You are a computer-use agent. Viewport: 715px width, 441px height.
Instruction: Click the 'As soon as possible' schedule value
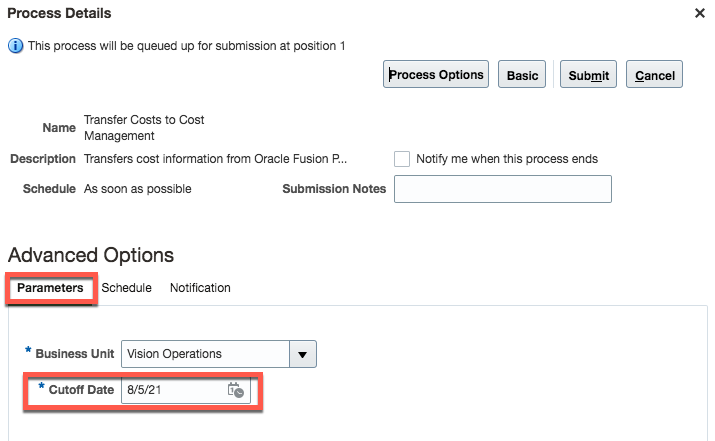(x=138, y=189)
